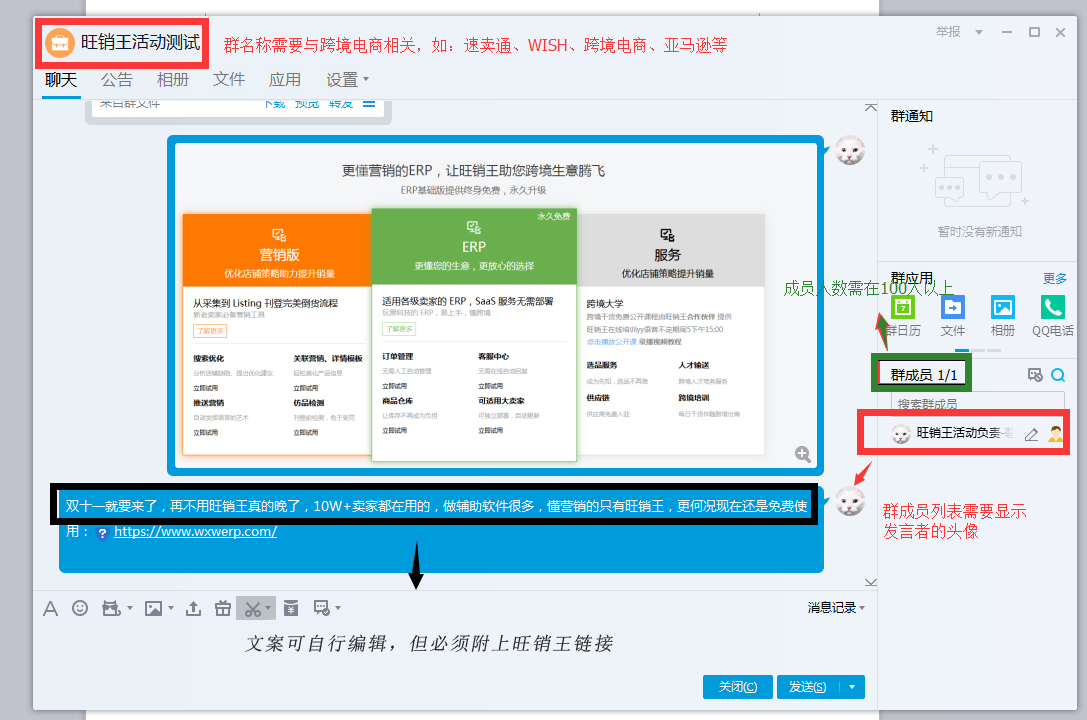The image size is (1087, 720).
Task: Open the send options arrow beside 发送(S)
Action: [852, 687]
